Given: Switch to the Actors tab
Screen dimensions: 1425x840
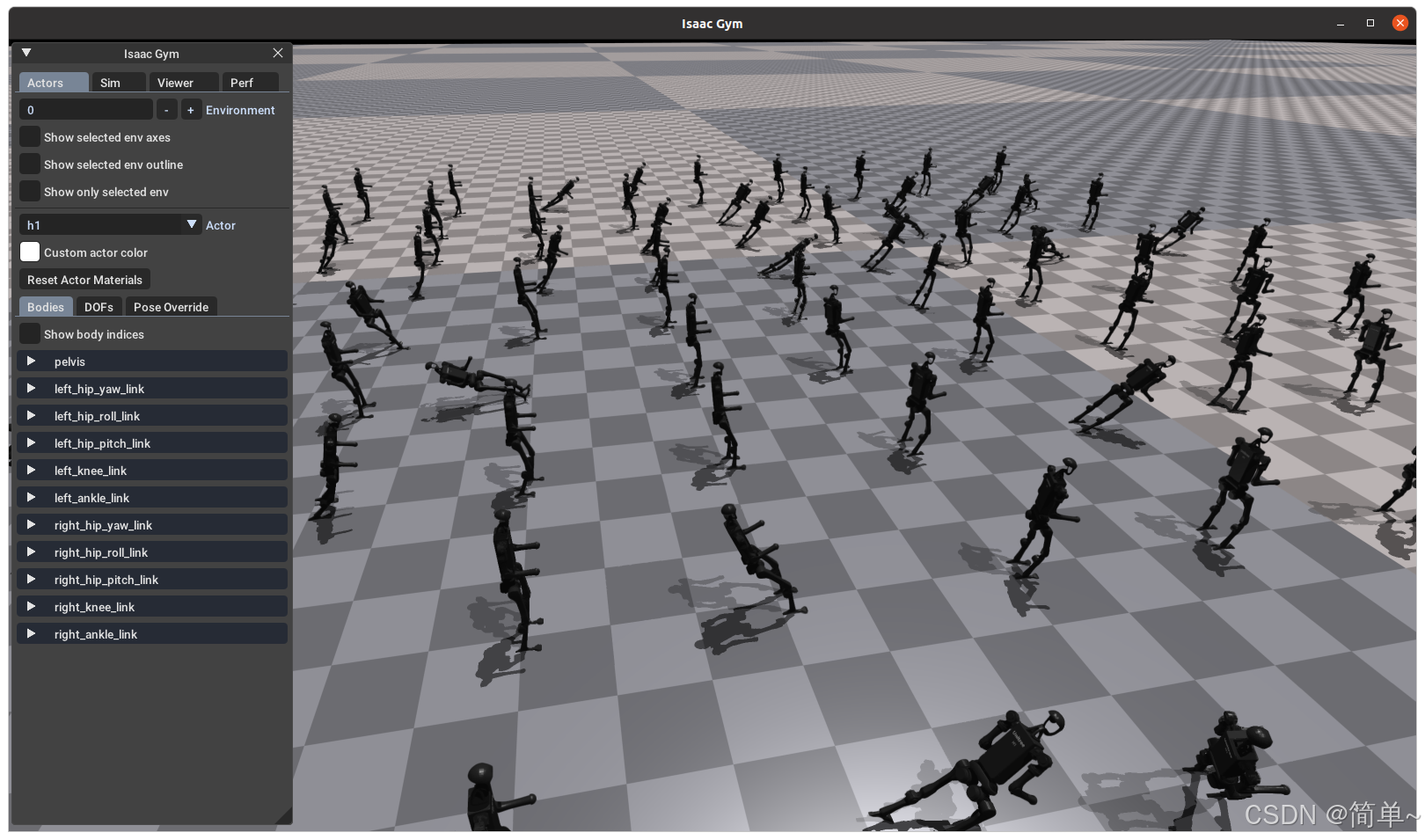Looking at the screenshot, I should coord(54,83).
